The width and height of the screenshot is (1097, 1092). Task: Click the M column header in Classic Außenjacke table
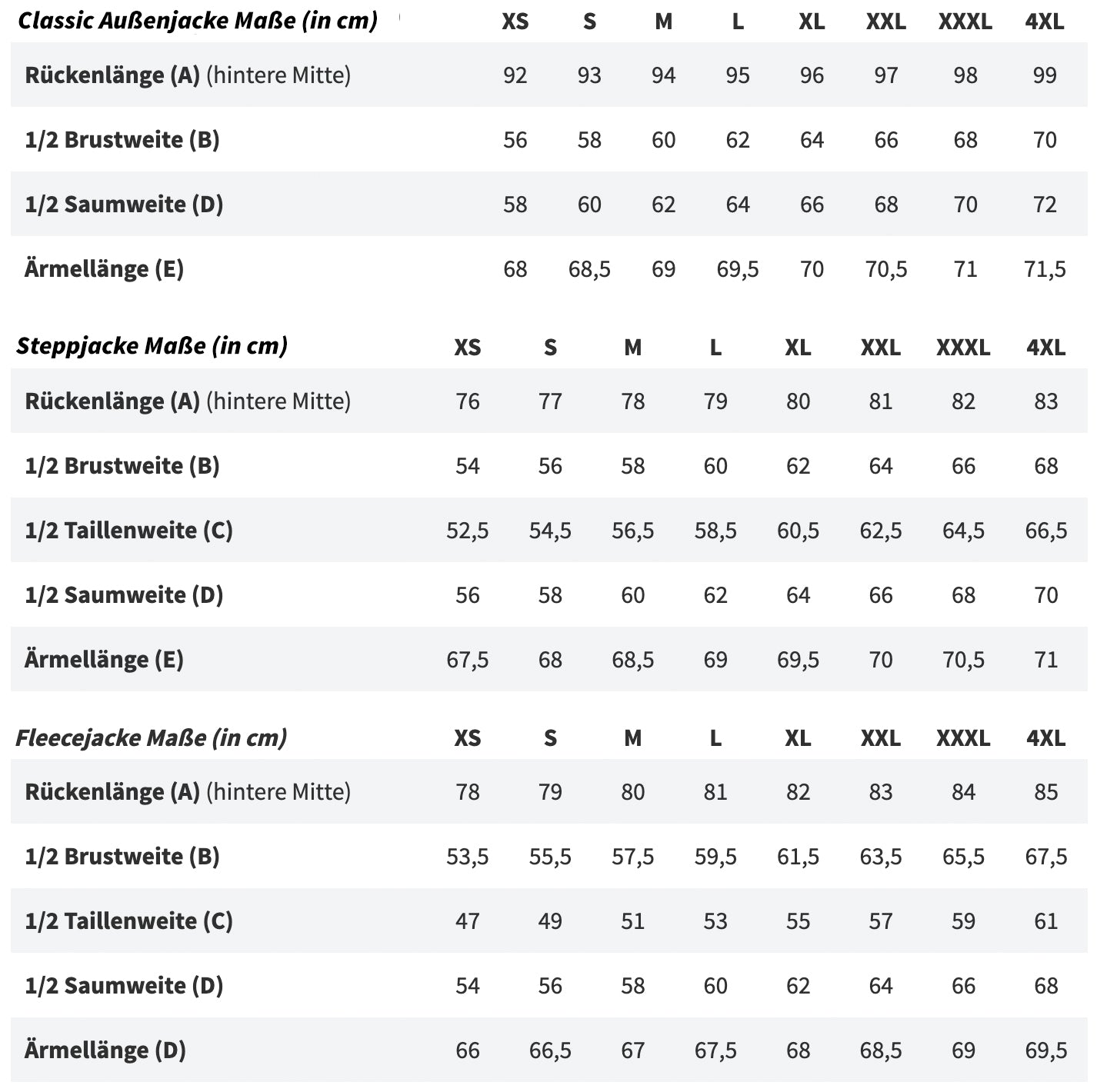tap(663, 22)
